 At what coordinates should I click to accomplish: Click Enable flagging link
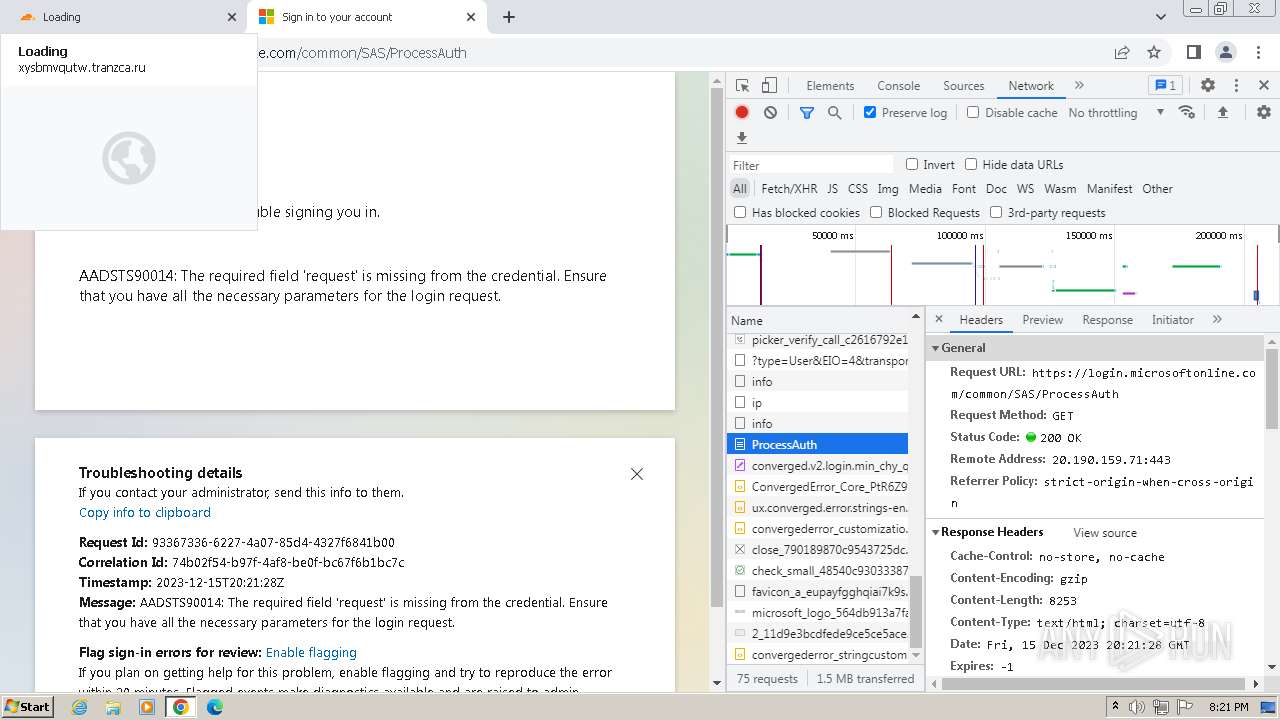click(311, 653)
